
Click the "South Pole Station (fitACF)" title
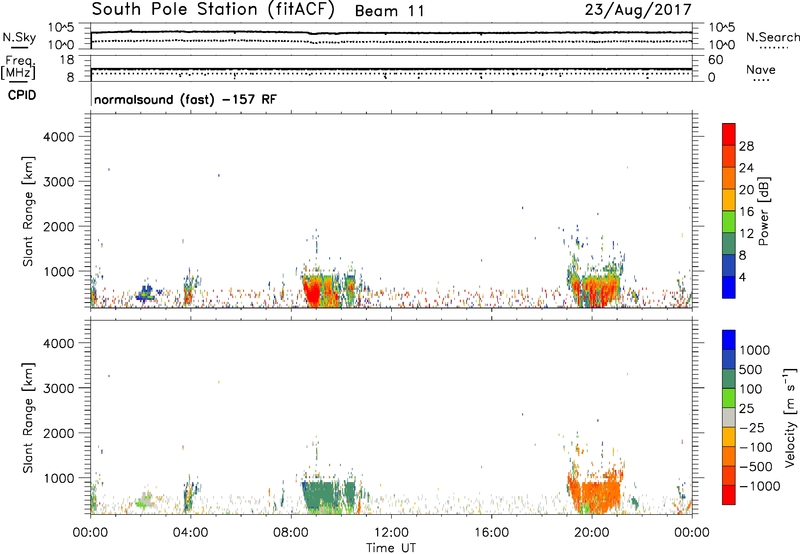(213, 10)
